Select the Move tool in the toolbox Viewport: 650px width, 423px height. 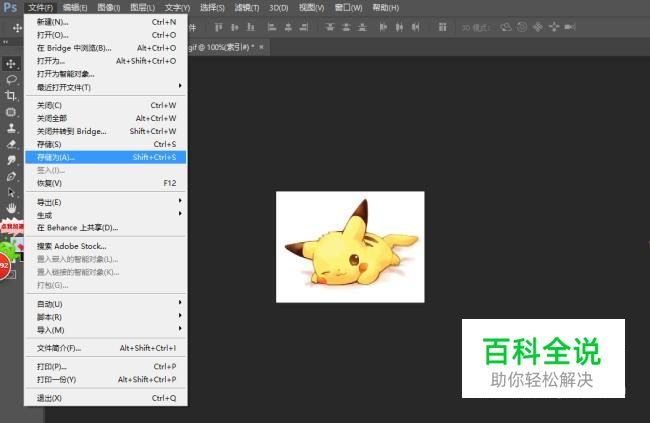(x=11, y=63)
